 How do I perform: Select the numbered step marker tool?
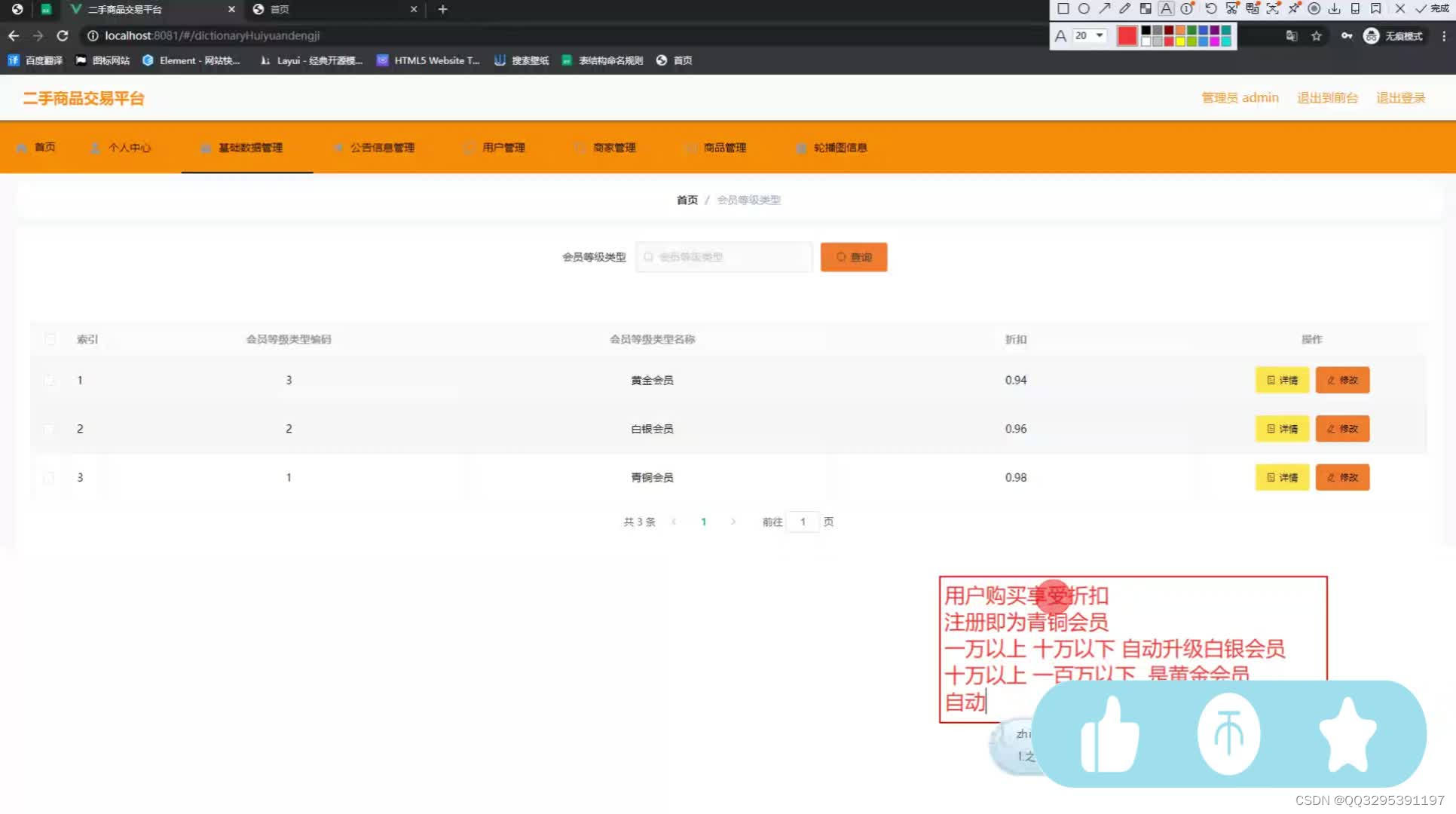coord(1187,9)
